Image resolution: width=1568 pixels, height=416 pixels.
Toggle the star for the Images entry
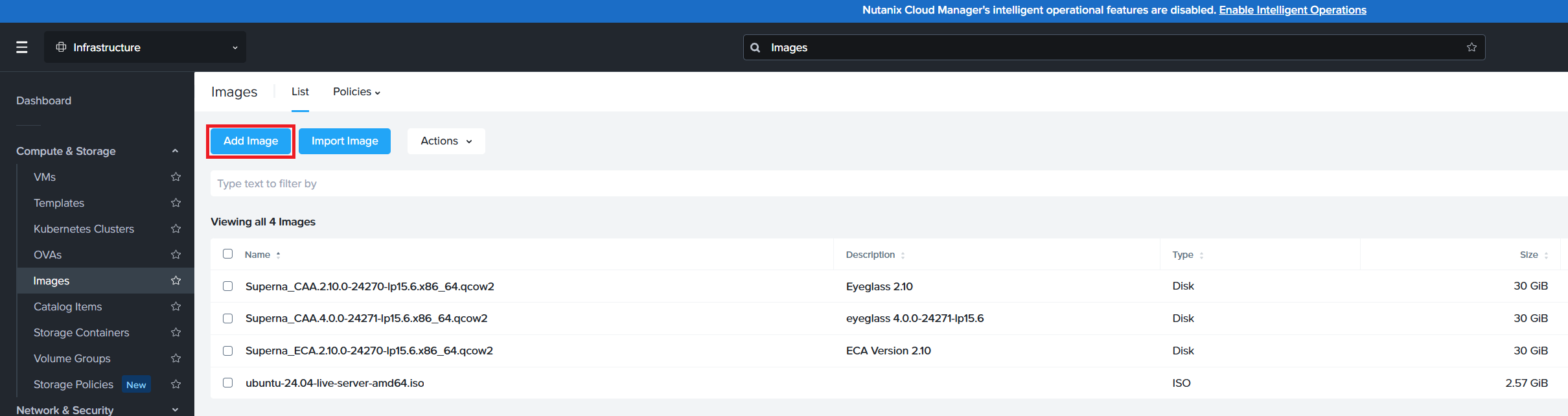(176, 281)
